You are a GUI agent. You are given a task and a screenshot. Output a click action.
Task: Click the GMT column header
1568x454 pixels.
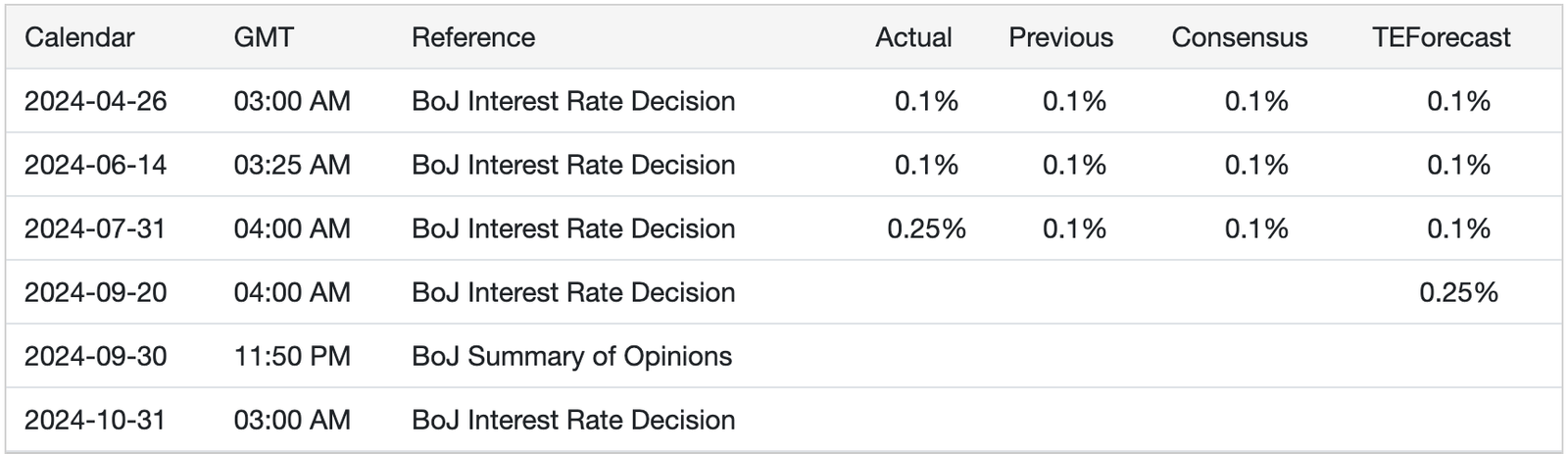pos(264,37)
